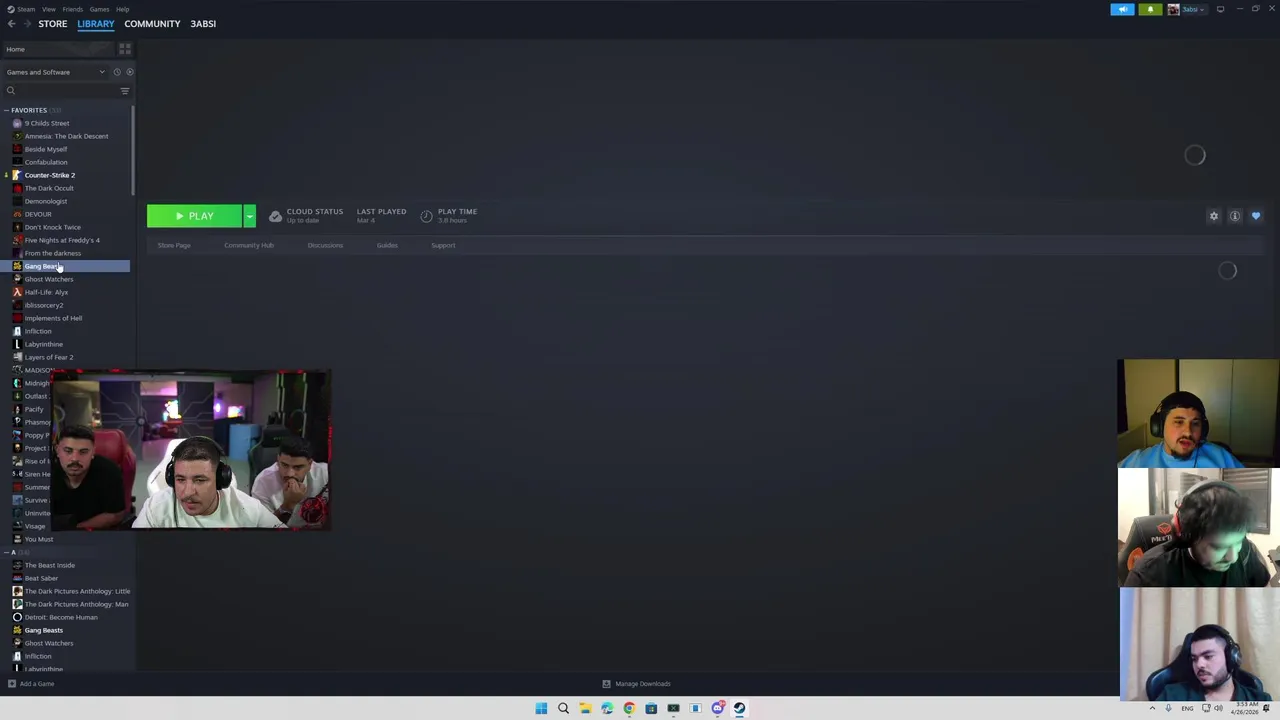Viewport: 1280px width, 720px height.
Task: Open the Guides link
Action: tap(387, 245)
